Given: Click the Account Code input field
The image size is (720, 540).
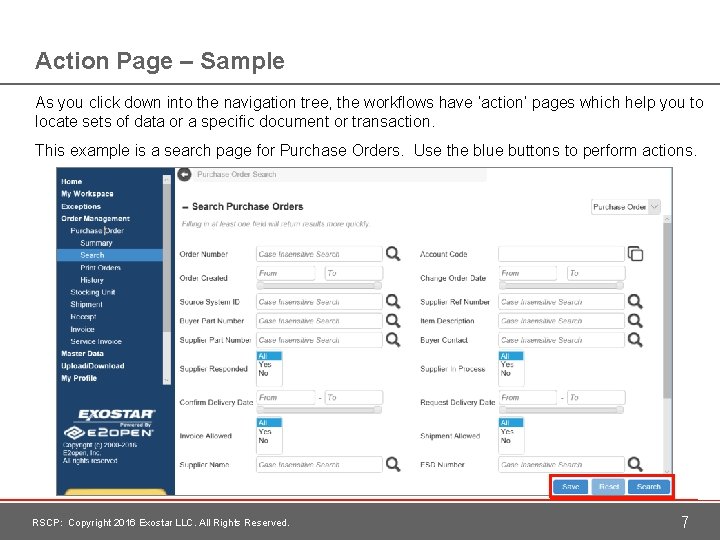Looking at the screenshot, I should [x=562, y=254].
